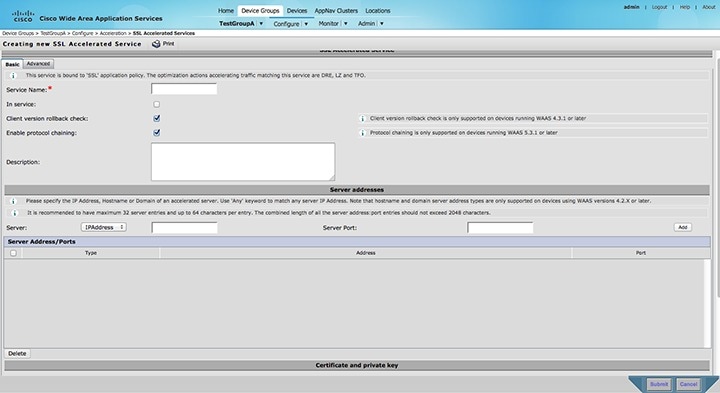This screenshot has width=720, height=393.
Task: Open the Locations tab
Action: click(378, 11)
